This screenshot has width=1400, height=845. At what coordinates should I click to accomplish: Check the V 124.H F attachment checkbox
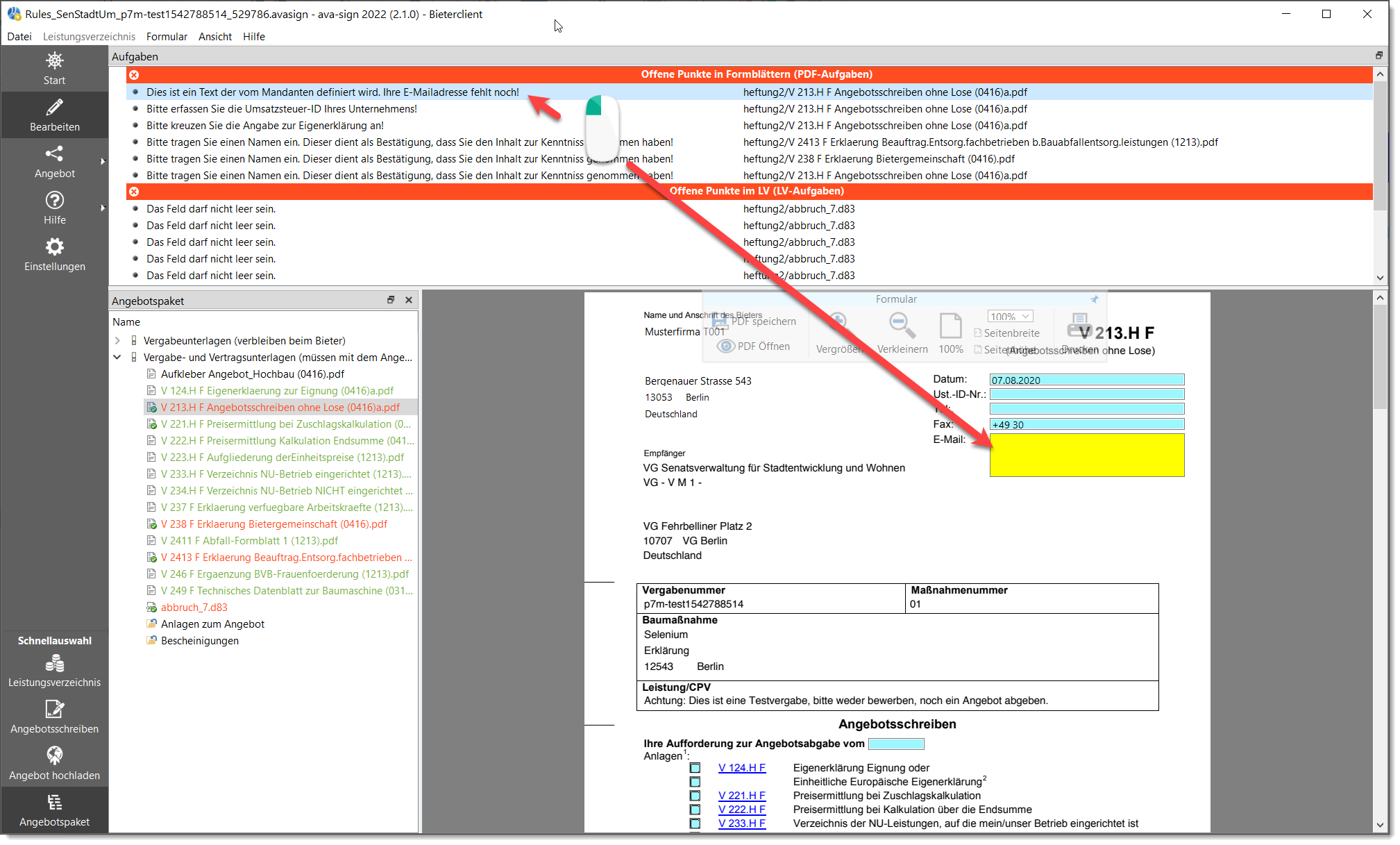[695, 768]
